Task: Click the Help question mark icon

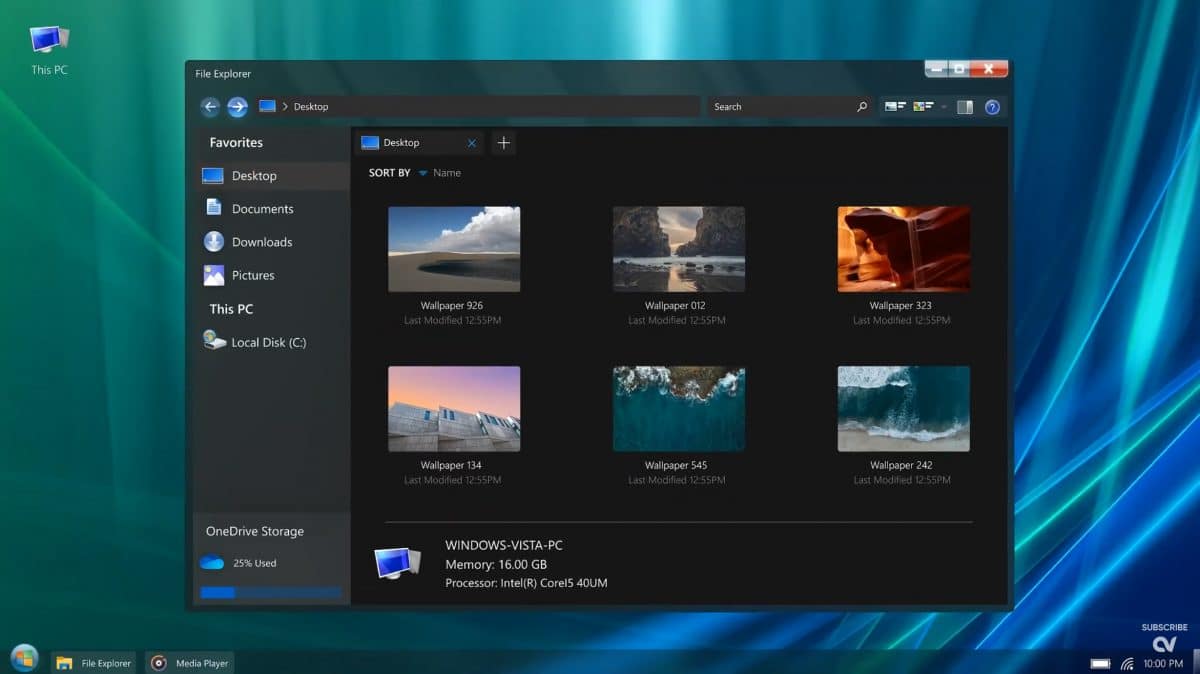Action: (x=992, y=106)
